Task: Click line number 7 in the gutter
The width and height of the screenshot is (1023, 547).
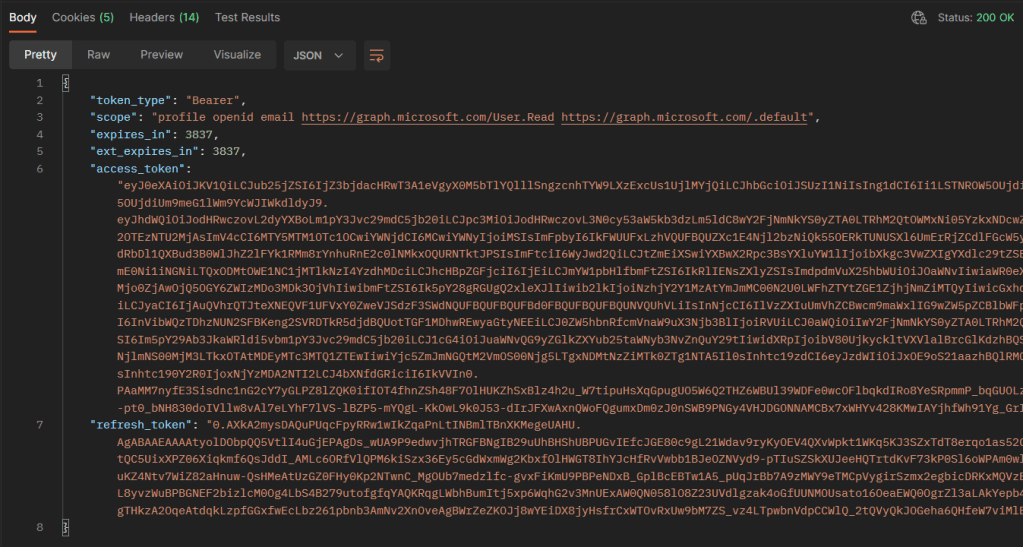Action: pyautogui.click(x=39, y=423)
